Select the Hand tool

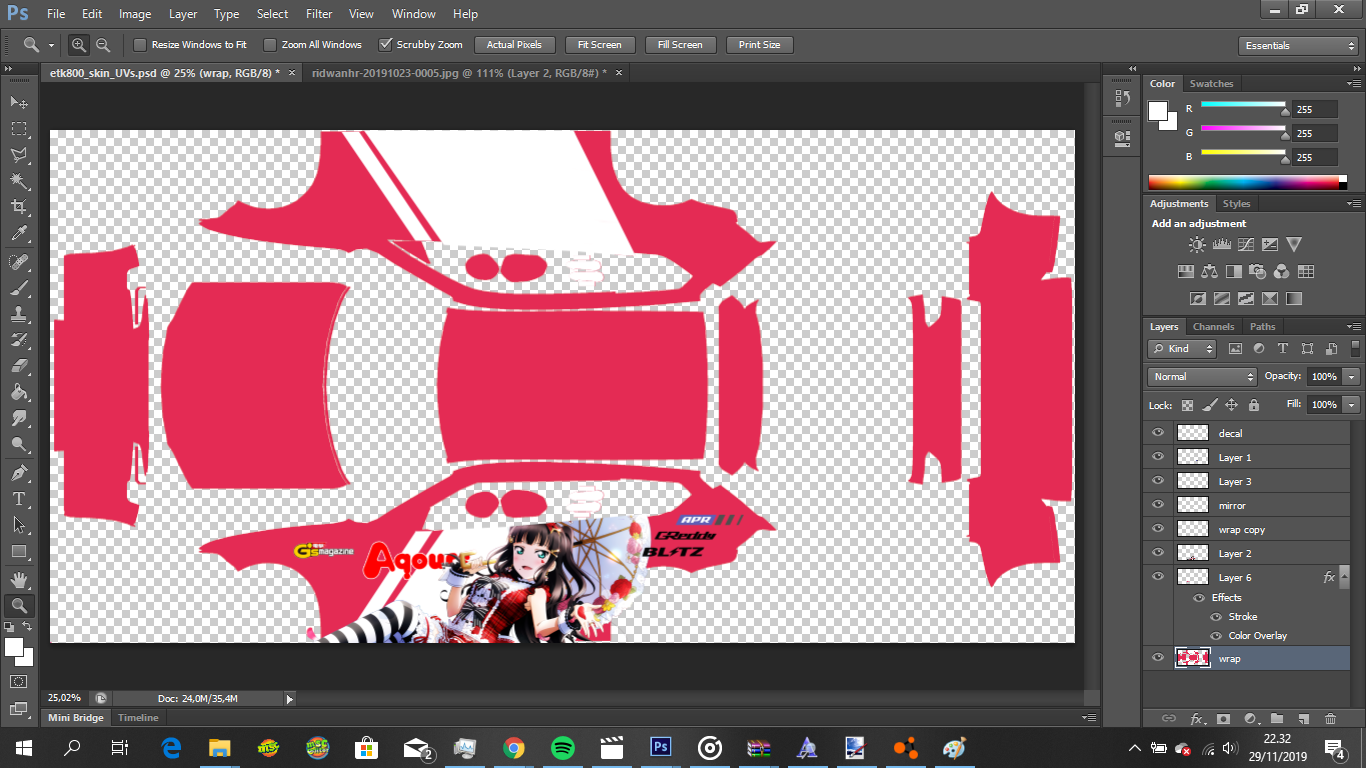tap(19, 579)
